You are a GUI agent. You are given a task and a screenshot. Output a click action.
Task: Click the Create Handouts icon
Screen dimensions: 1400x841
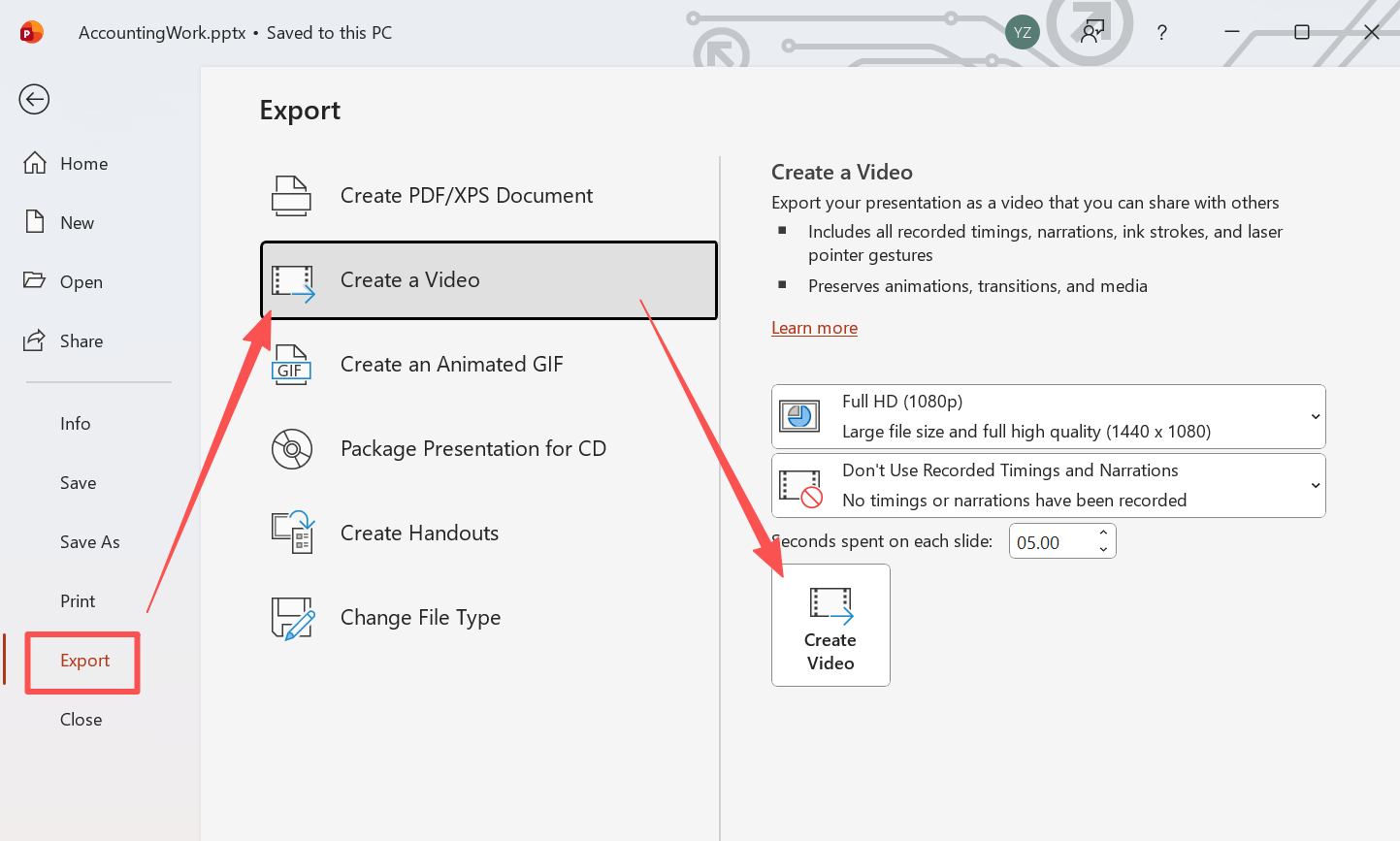pos(292,533)
